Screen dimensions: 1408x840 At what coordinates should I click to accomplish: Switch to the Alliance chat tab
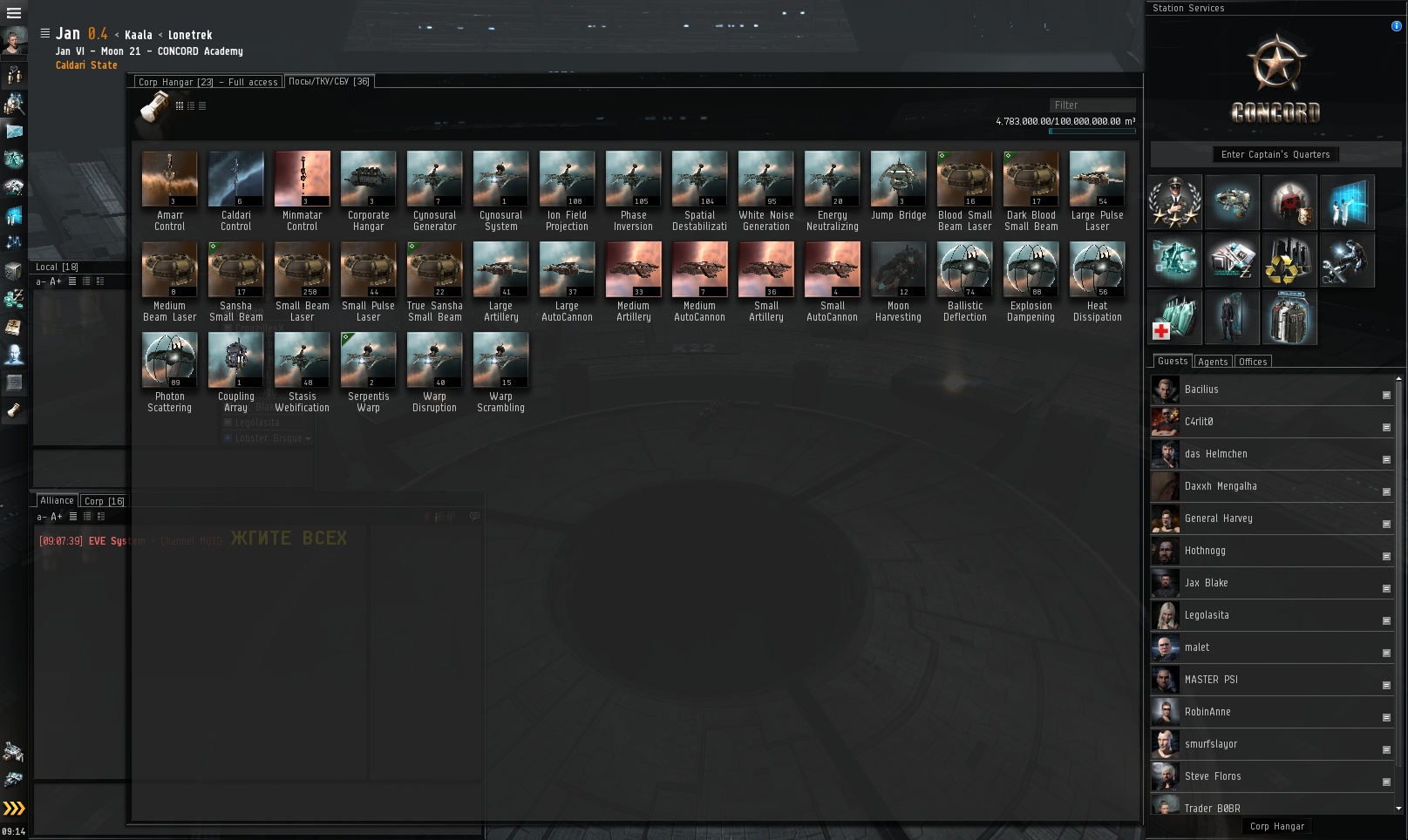coord(57,500)
